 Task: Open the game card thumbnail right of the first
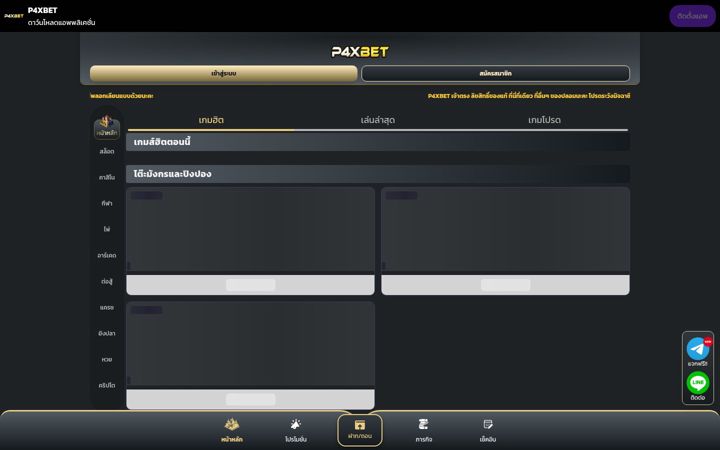[506, 230]
